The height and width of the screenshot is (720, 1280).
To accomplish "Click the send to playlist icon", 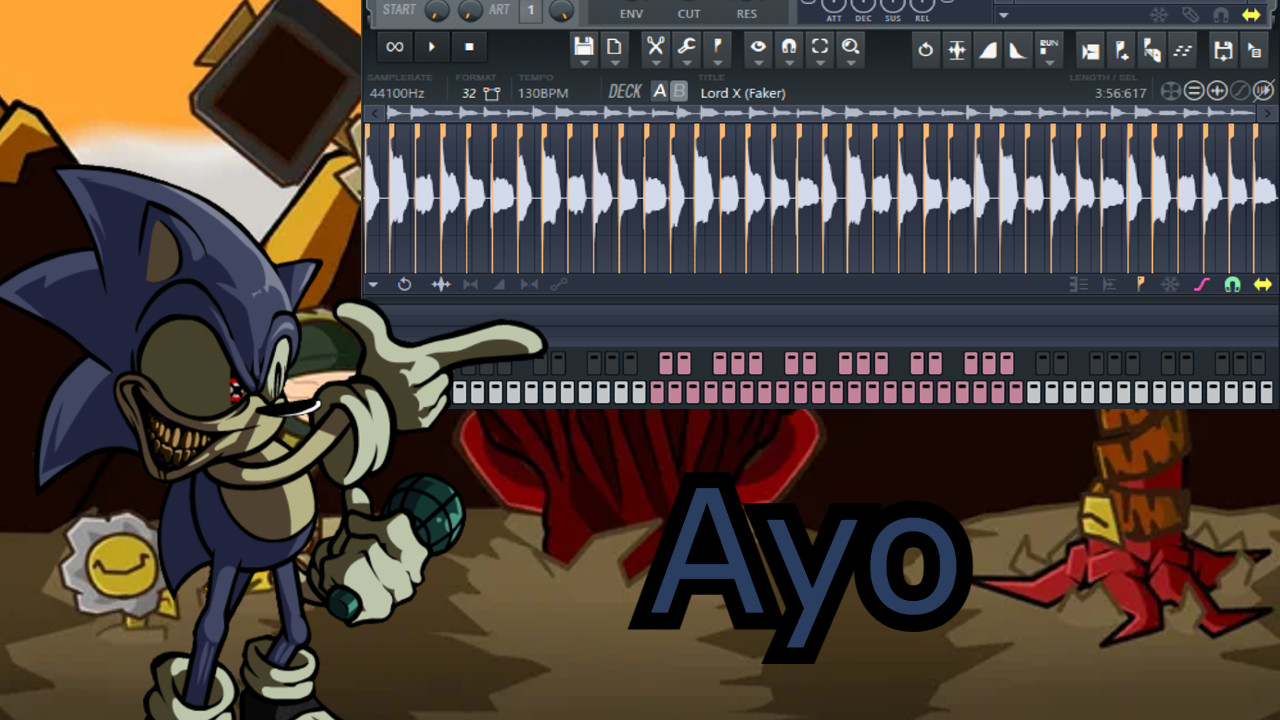I will click(x=1091, y=50).
